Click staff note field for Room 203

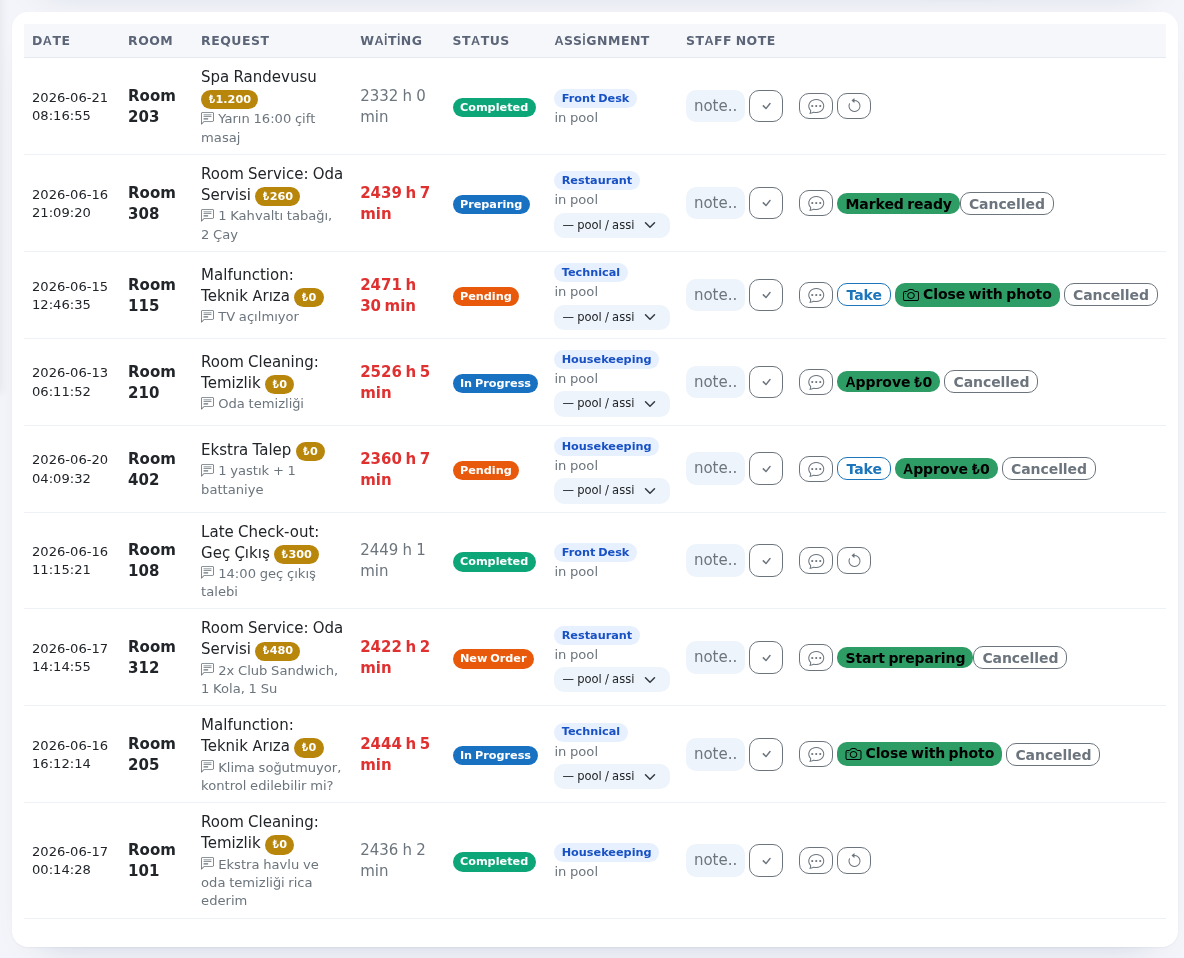point(715,106)
